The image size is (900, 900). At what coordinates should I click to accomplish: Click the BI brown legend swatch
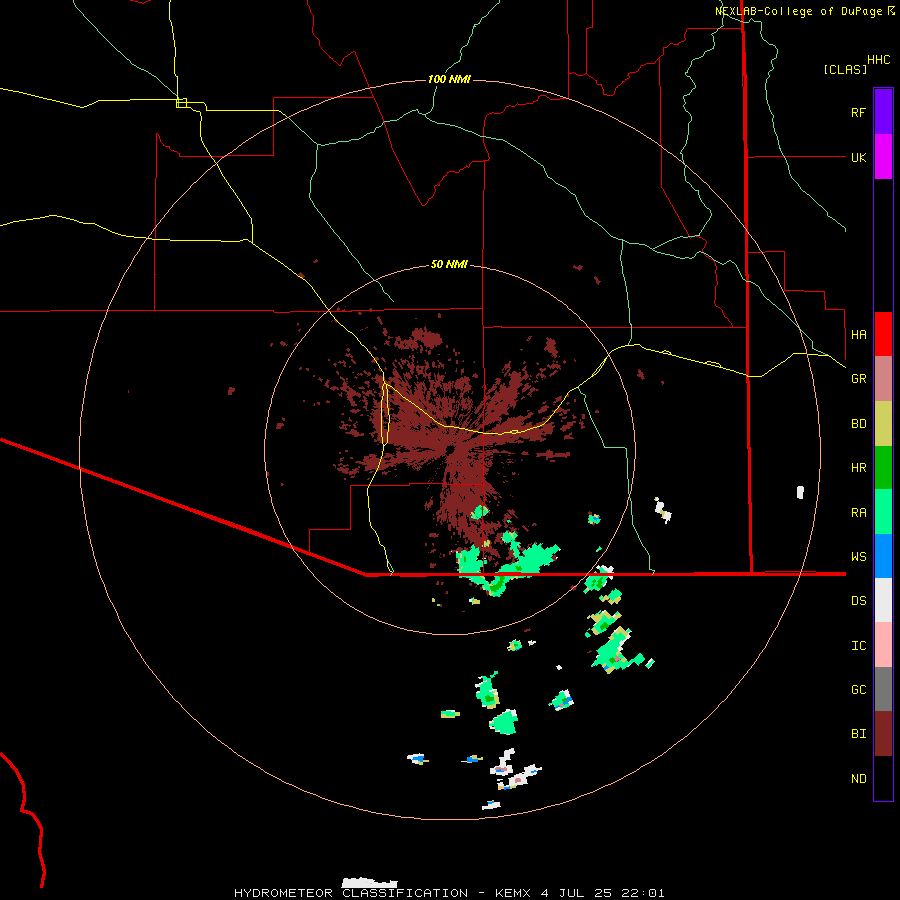pyautogui.click(x=883, y=734)
